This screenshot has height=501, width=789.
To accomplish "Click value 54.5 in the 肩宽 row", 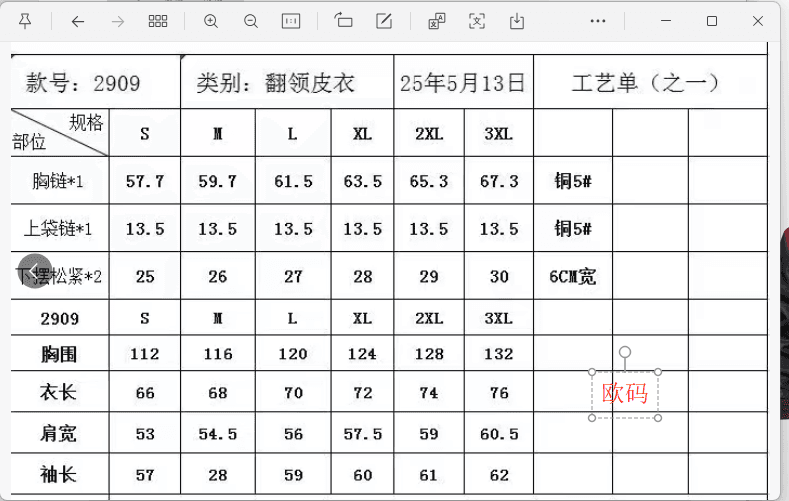I will pyautogui.click(x=217, y=434).
